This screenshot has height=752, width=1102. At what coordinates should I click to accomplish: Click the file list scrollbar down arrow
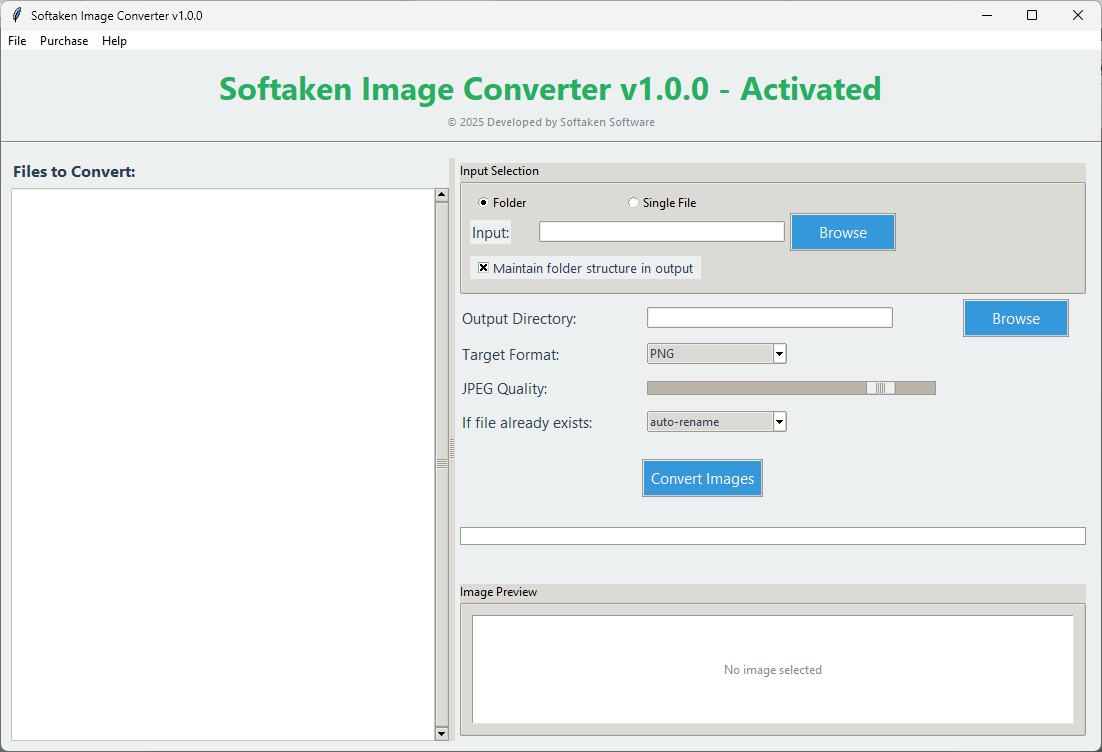click(442, 733)
